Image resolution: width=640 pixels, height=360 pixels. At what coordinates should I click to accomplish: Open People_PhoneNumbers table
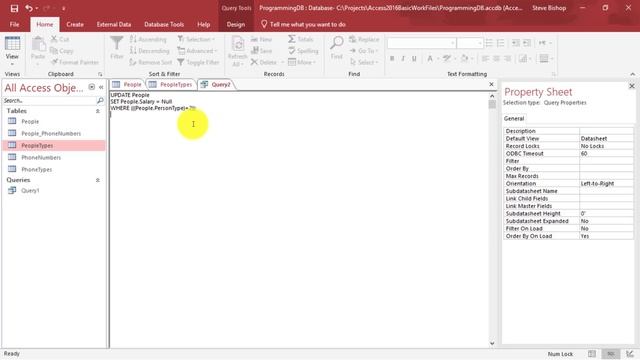click(51, 133)
